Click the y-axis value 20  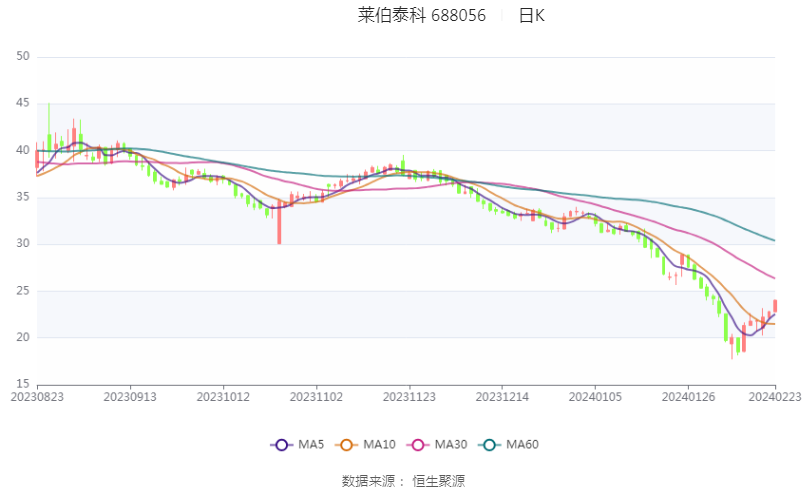(x=23, y=338)
